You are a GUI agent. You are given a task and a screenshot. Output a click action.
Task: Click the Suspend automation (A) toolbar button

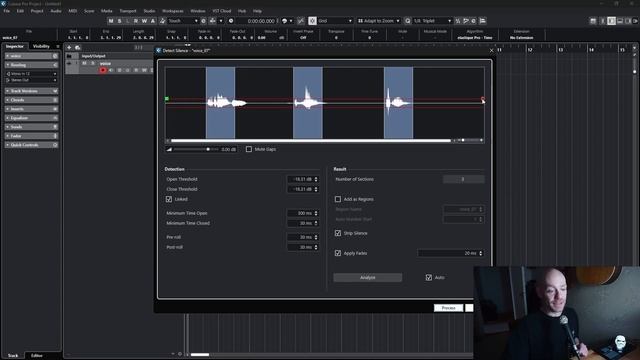point(153,21)
